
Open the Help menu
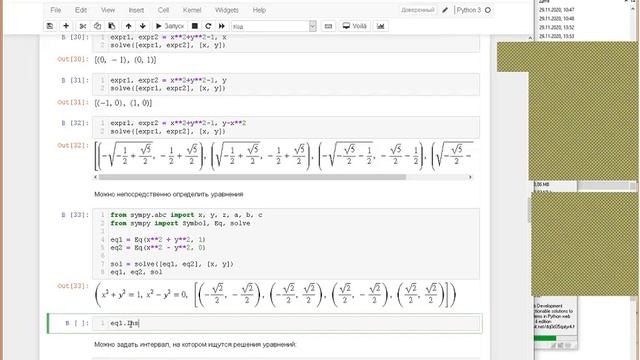[x=259, y=10]
